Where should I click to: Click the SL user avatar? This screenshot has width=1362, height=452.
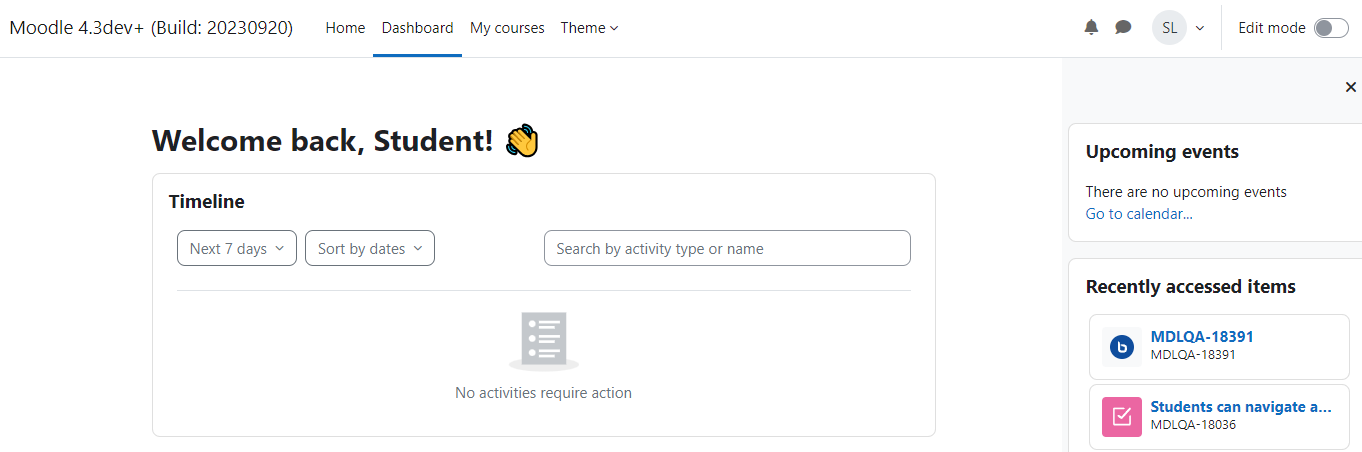[x=1169, y=28]
